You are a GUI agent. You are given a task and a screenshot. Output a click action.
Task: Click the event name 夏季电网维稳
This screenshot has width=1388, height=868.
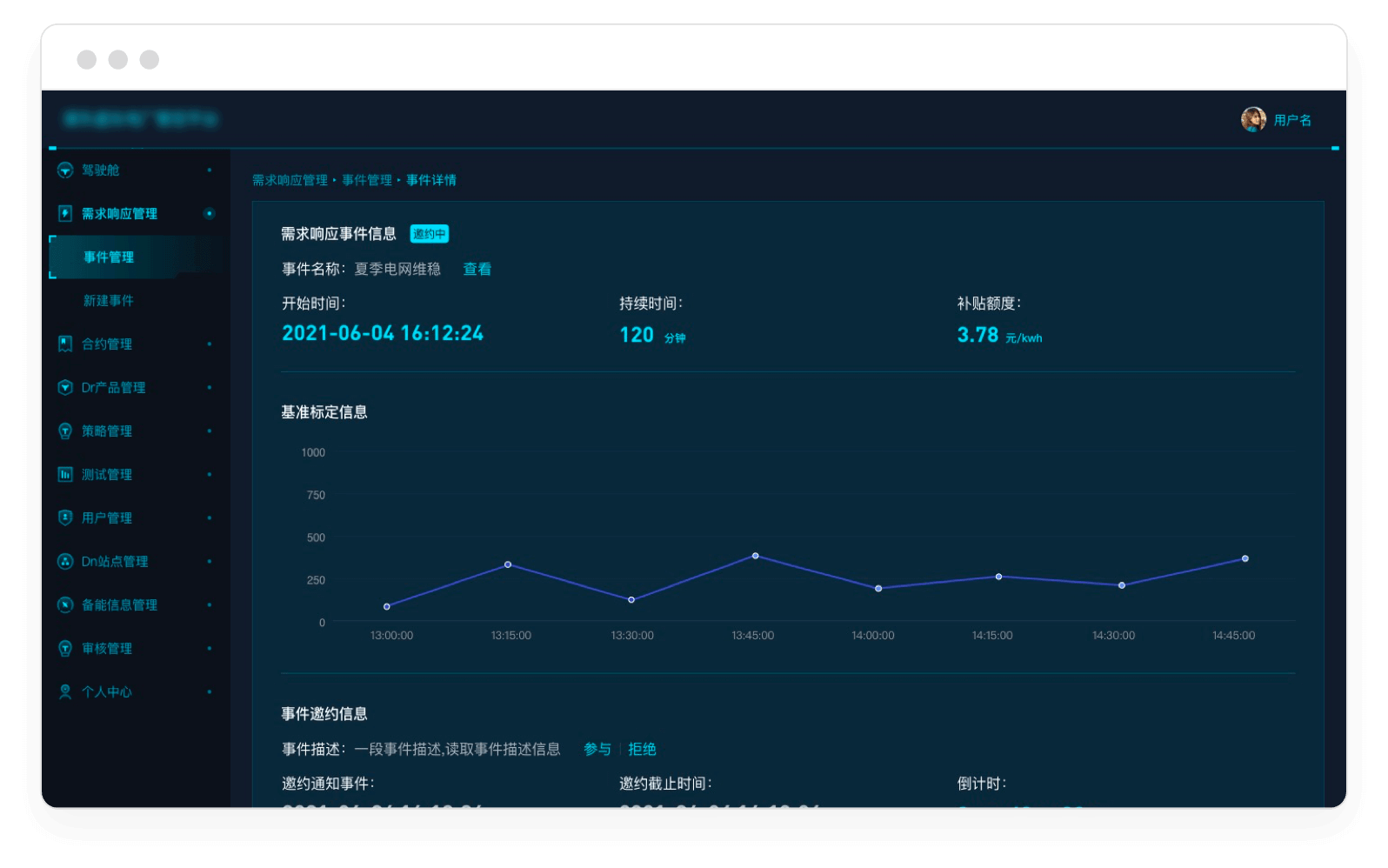397,270
